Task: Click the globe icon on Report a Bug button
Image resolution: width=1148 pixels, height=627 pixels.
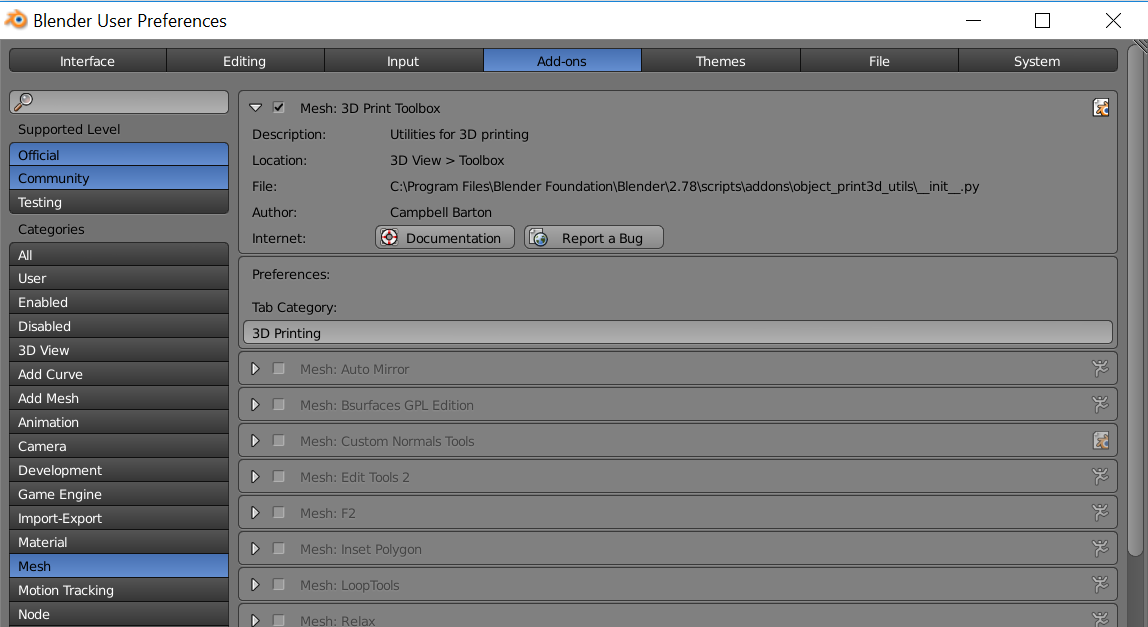Action: pos(539,237)
